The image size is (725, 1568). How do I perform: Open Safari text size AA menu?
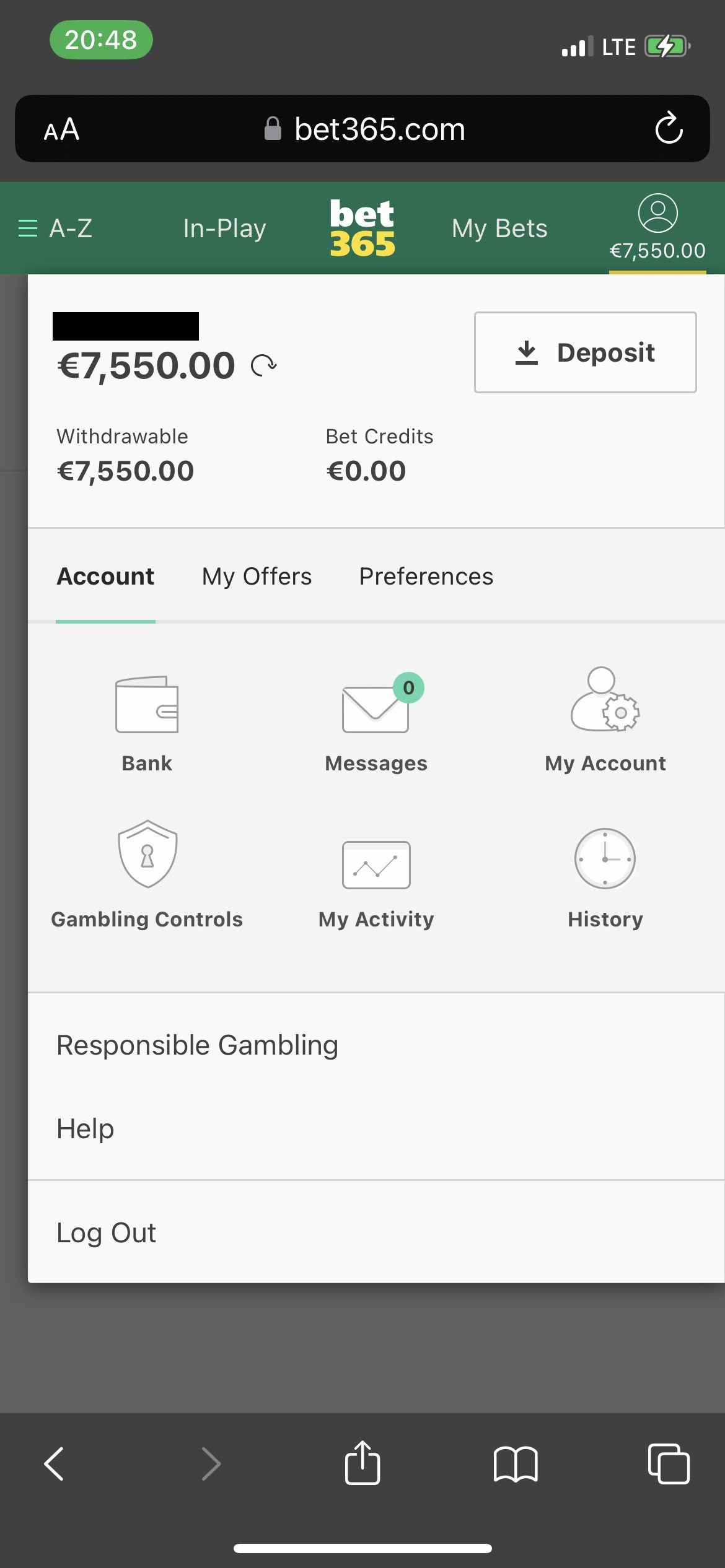point(61,129)
